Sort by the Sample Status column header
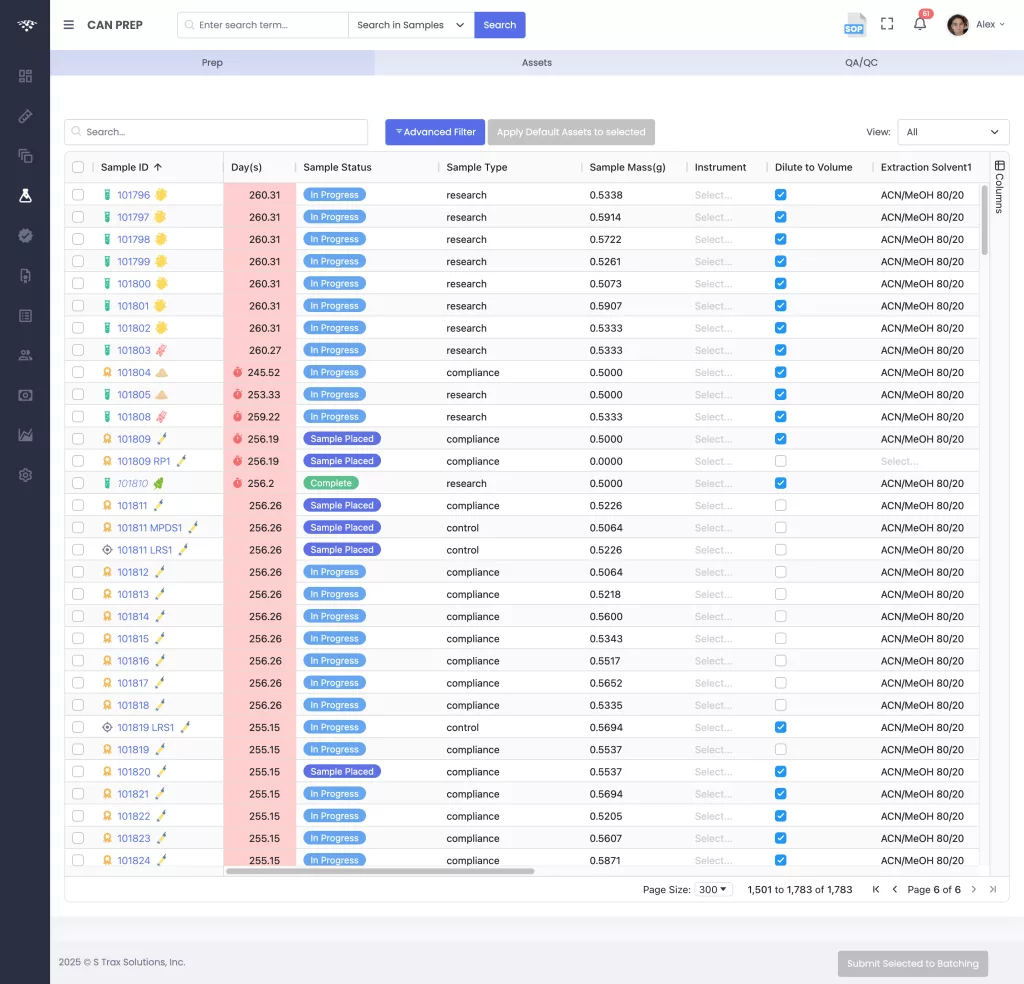 click(337, 167)
